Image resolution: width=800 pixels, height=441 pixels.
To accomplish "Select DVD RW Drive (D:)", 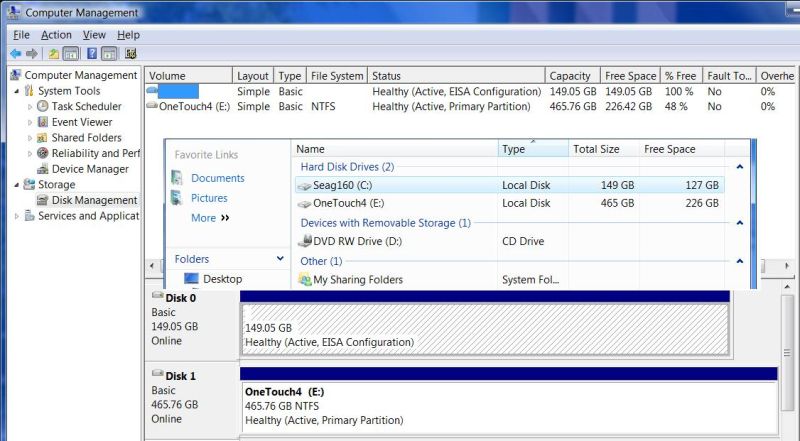I will click(509, 241).
